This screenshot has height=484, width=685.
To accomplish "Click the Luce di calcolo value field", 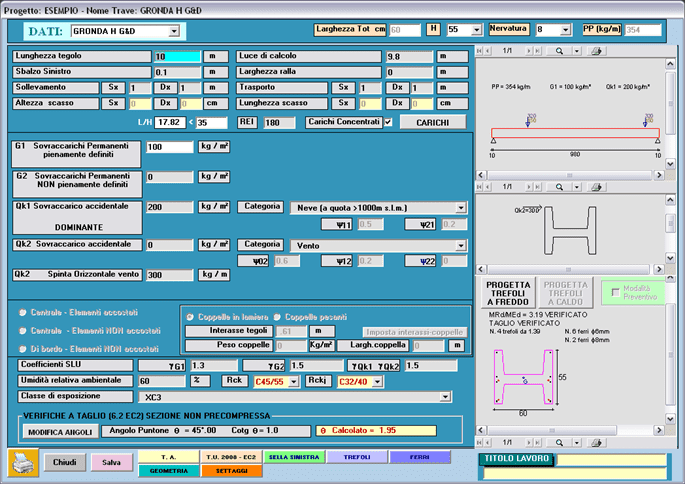I will 409,57.
